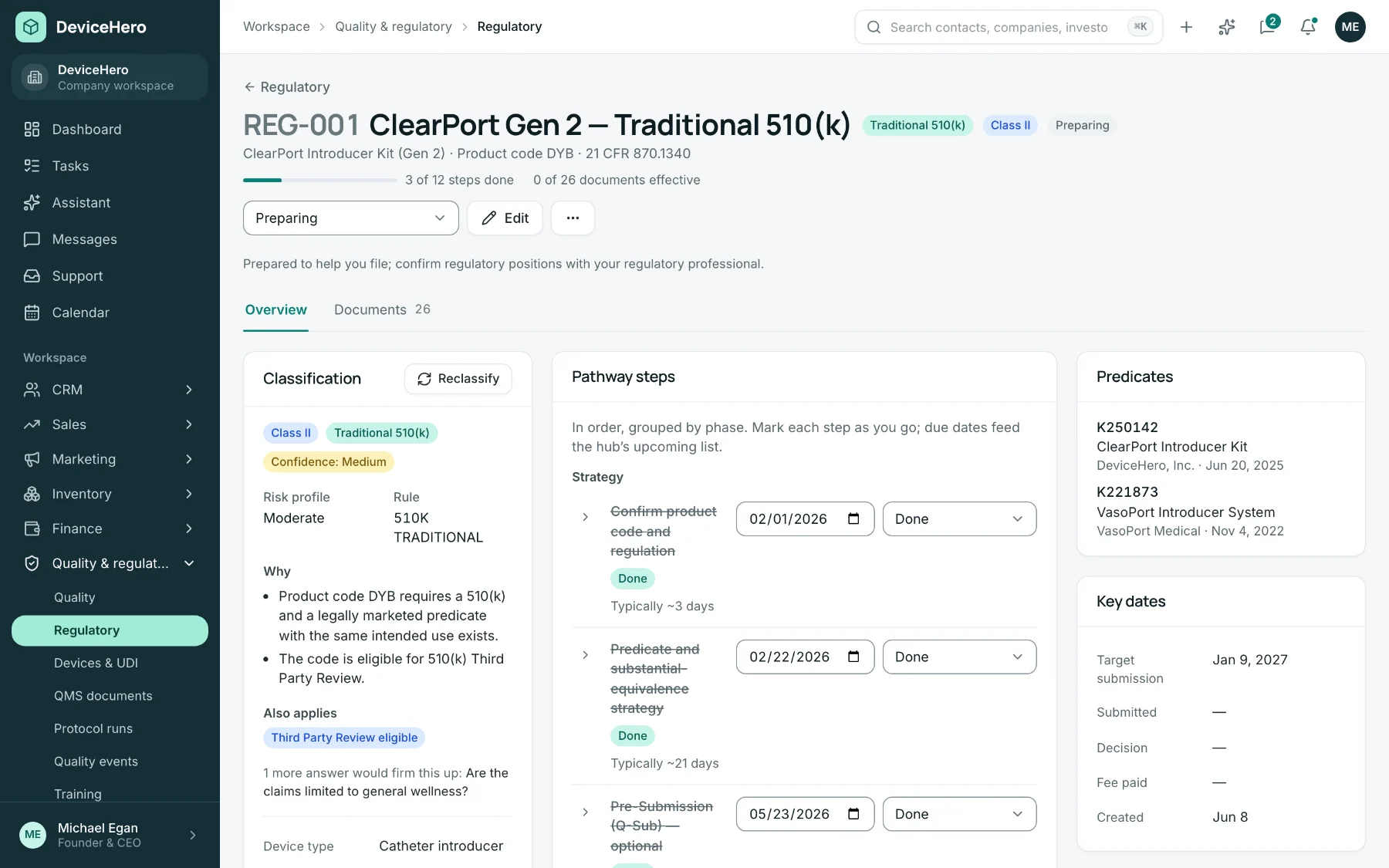Click the 02/01/2026 due date field
This screenshot has height=868, width=1389.
point(805,518)
